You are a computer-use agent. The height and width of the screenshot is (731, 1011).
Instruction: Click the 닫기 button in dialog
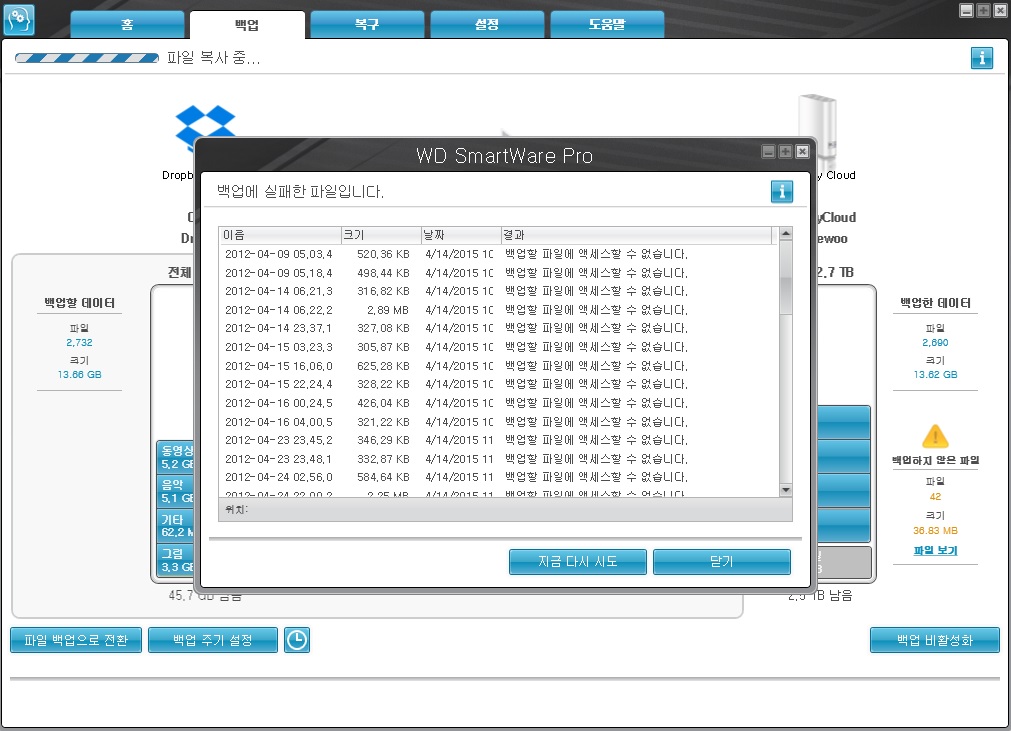tap(721, 562)
